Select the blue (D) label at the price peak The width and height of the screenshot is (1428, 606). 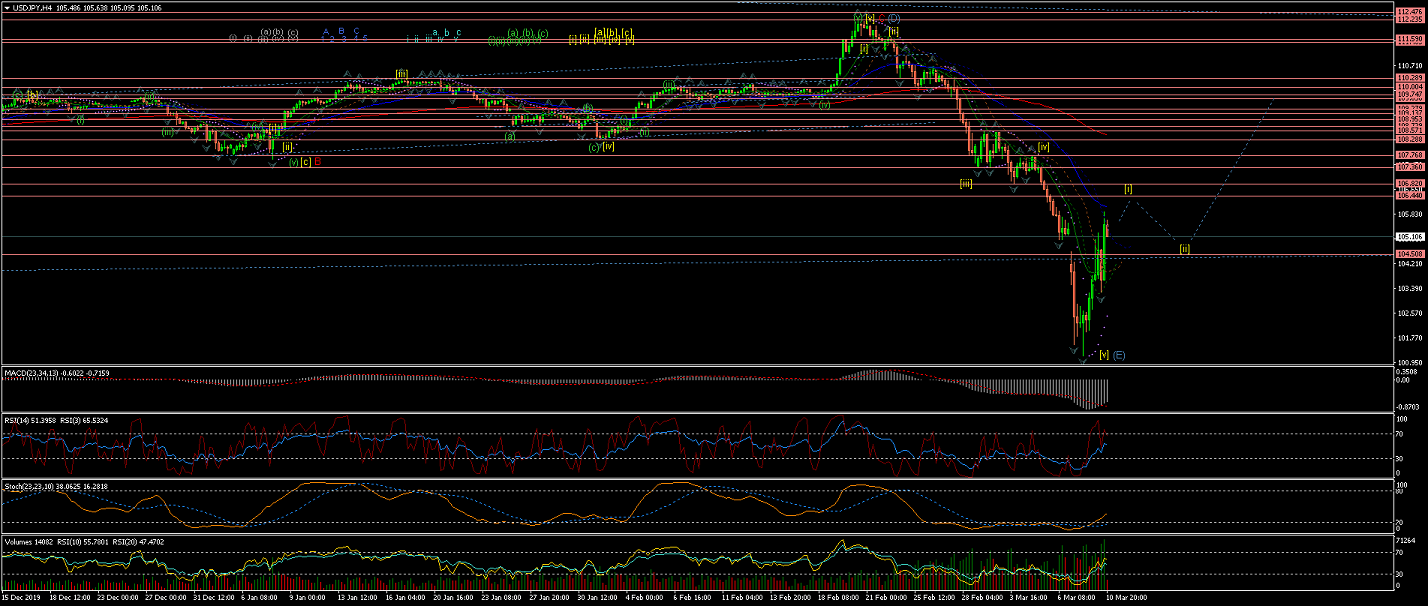[894, 19]
